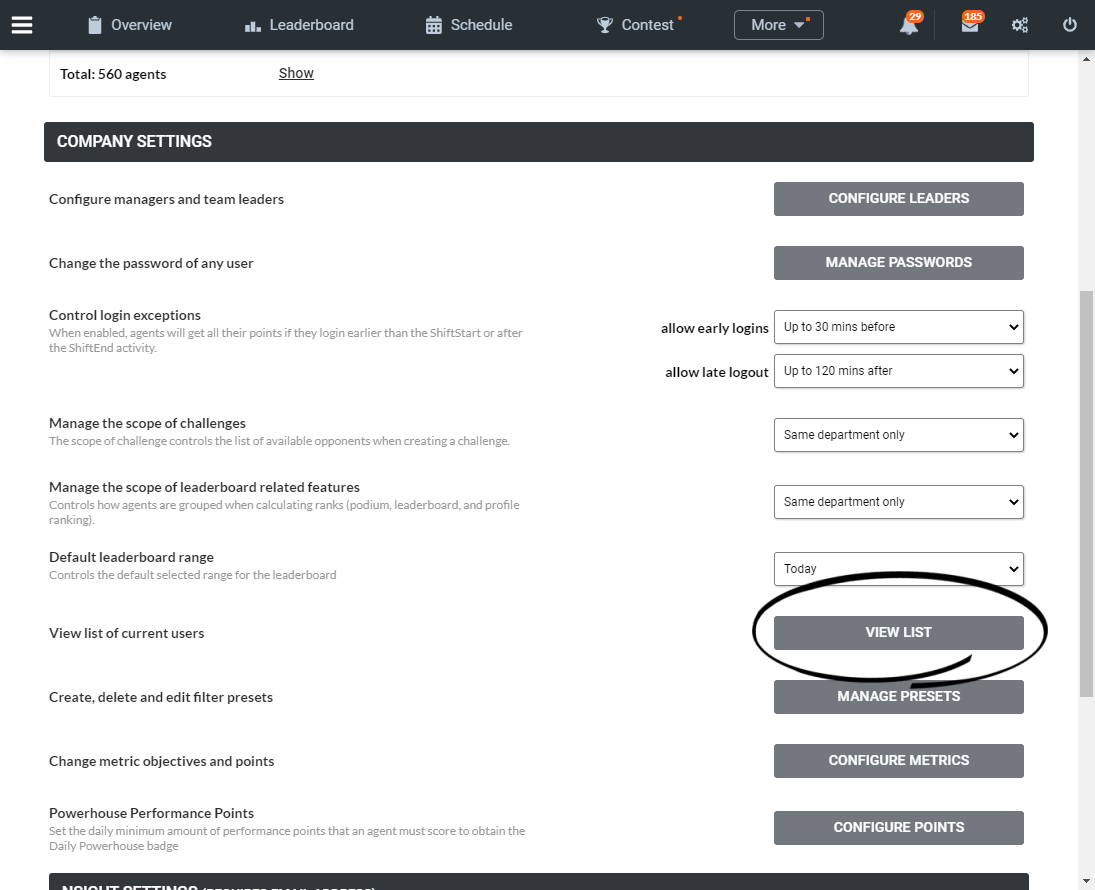This screenshot has width=1095, height=890.
Task: Open the allow late logout dropdown
Action: pos(899,371)
